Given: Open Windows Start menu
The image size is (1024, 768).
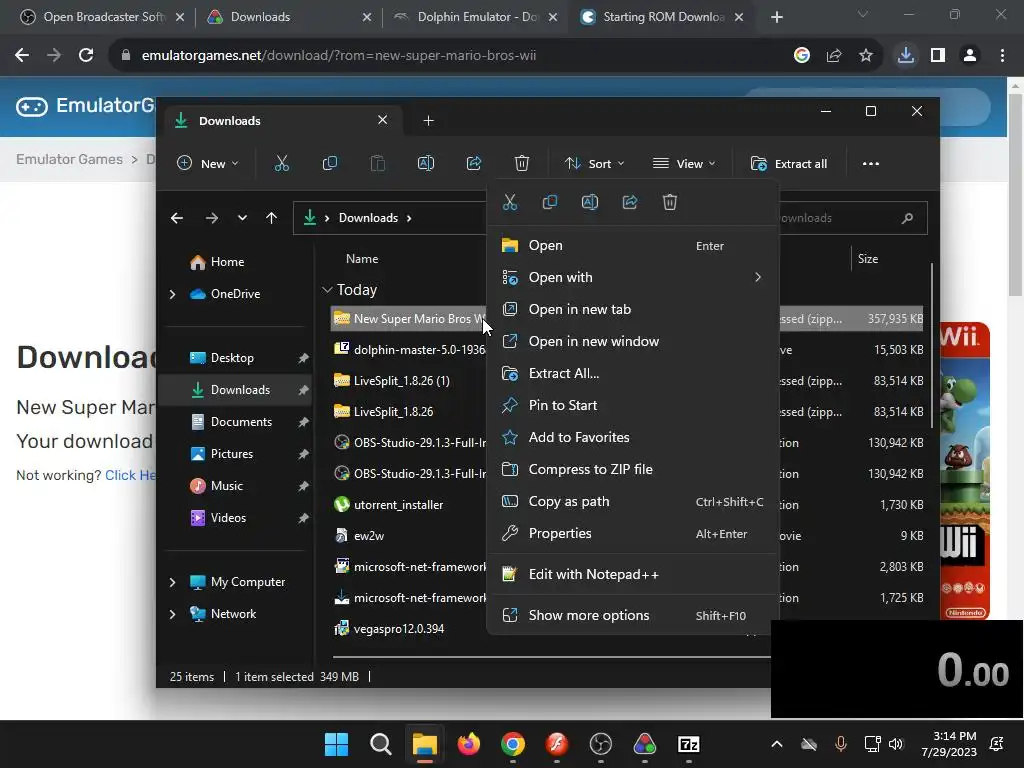Looking at the screenshot, I should pyautogui.click(x=336, y=744).
